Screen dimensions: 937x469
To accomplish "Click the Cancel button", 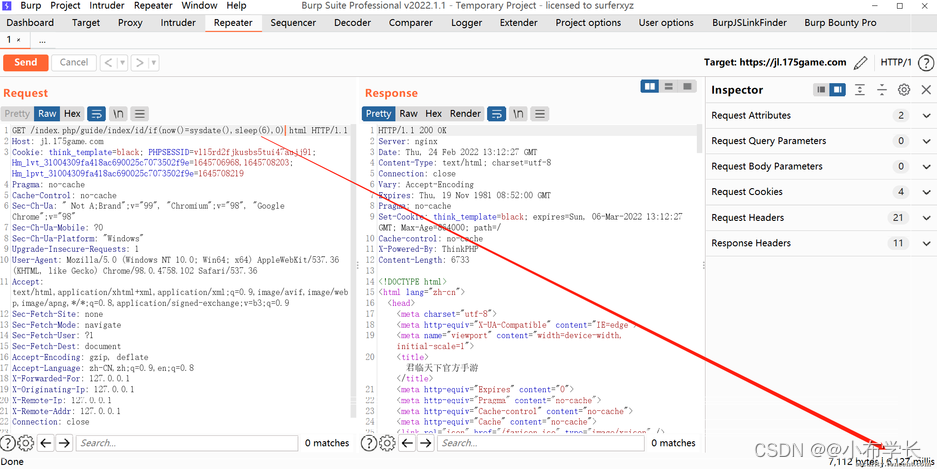I will coord(74,63).
